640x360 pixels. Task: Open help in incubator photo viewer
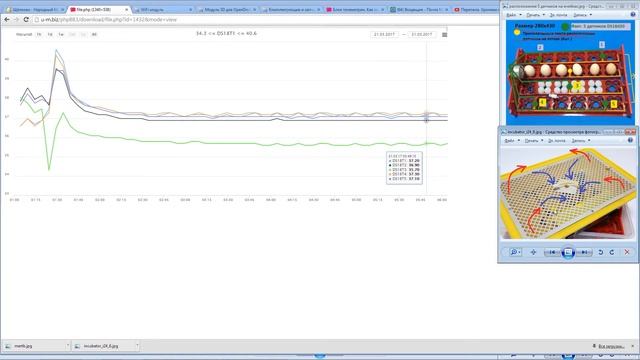click(x=630, y=140)
